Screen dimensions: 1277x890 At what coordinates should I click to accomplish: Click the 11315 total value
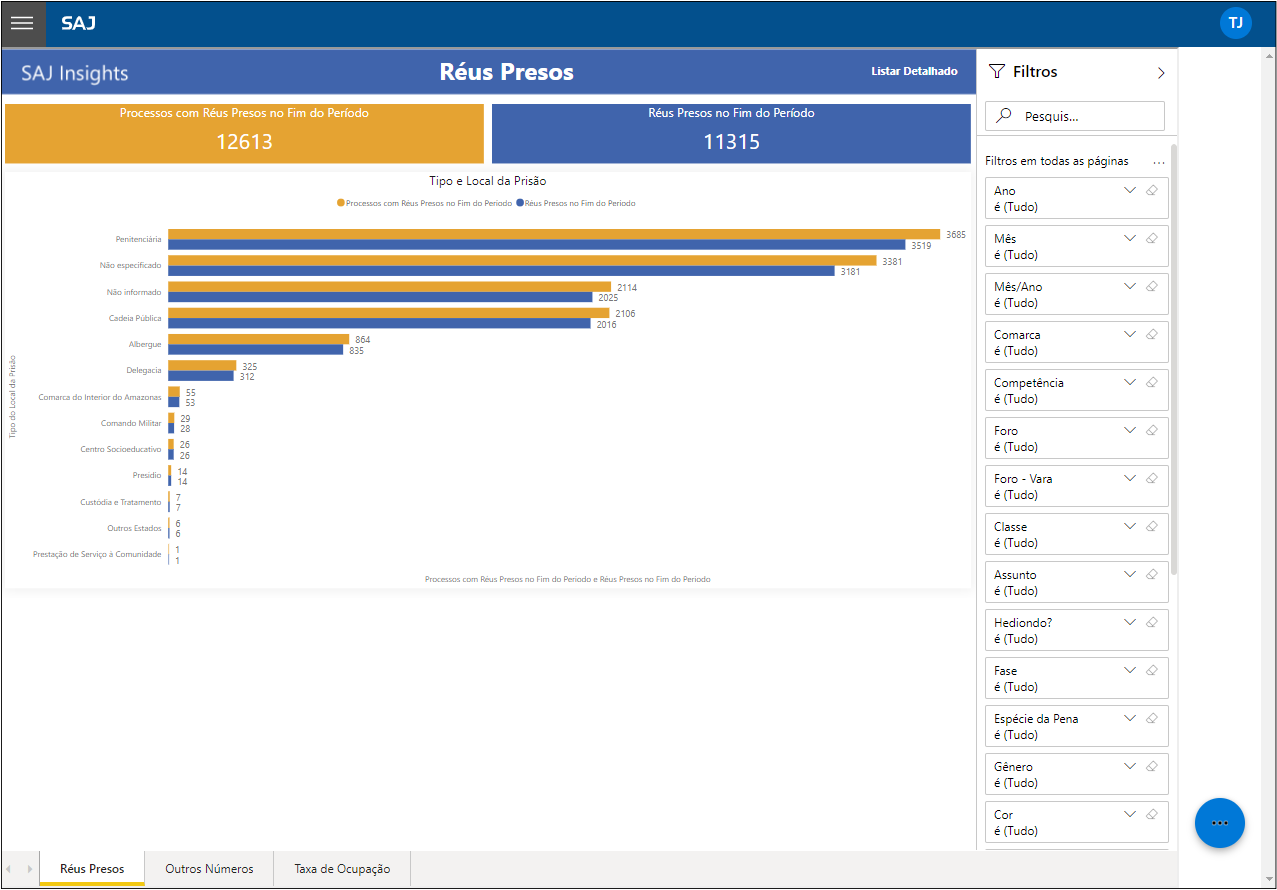(731, 142)
